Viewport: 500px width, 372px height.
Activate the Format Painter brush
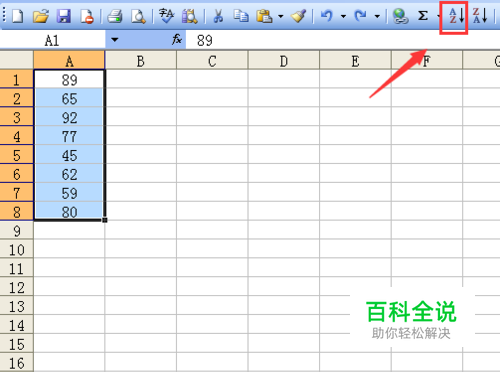(x=299, y=16)
